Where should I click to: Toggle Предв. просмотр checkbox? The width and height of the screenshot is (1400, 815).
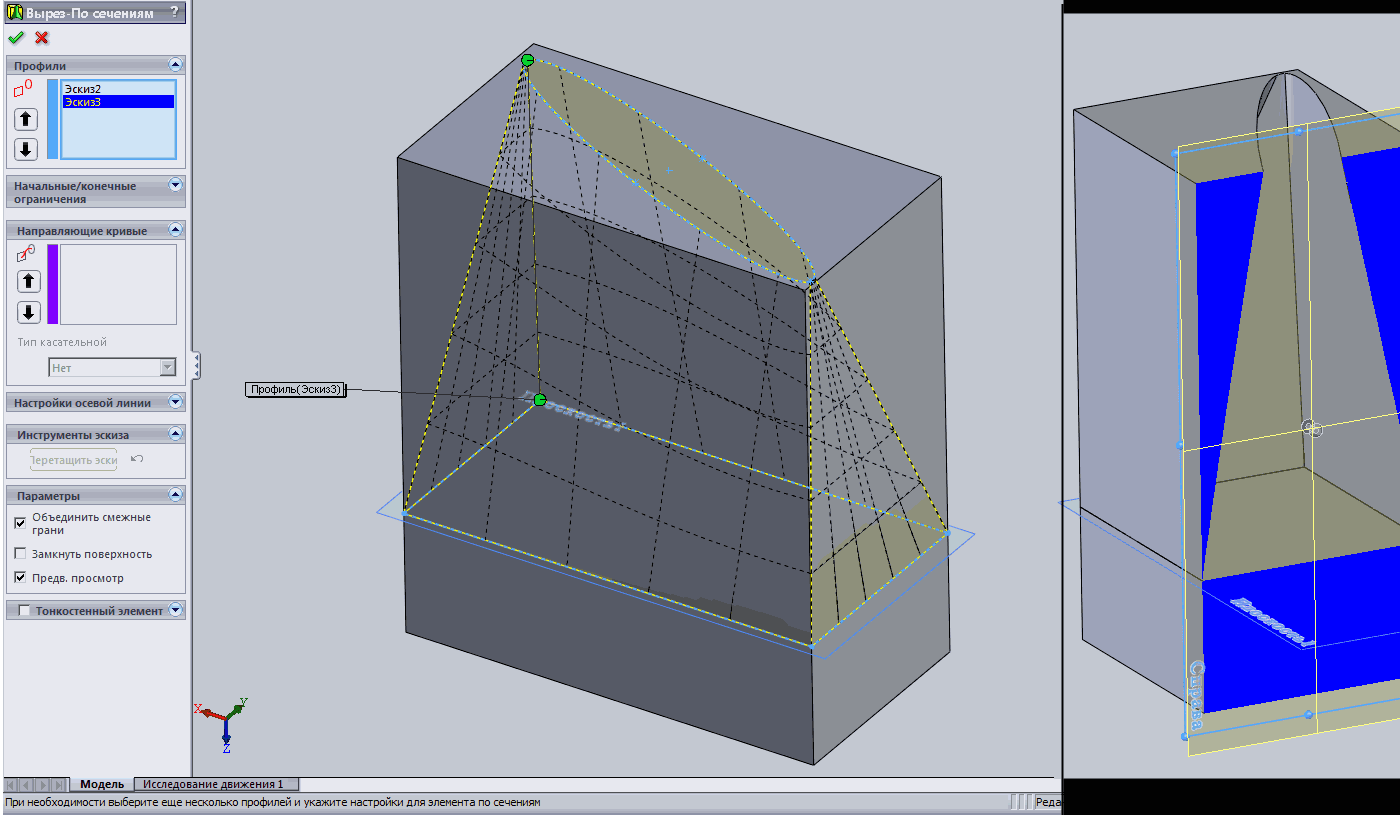point(21,578)
